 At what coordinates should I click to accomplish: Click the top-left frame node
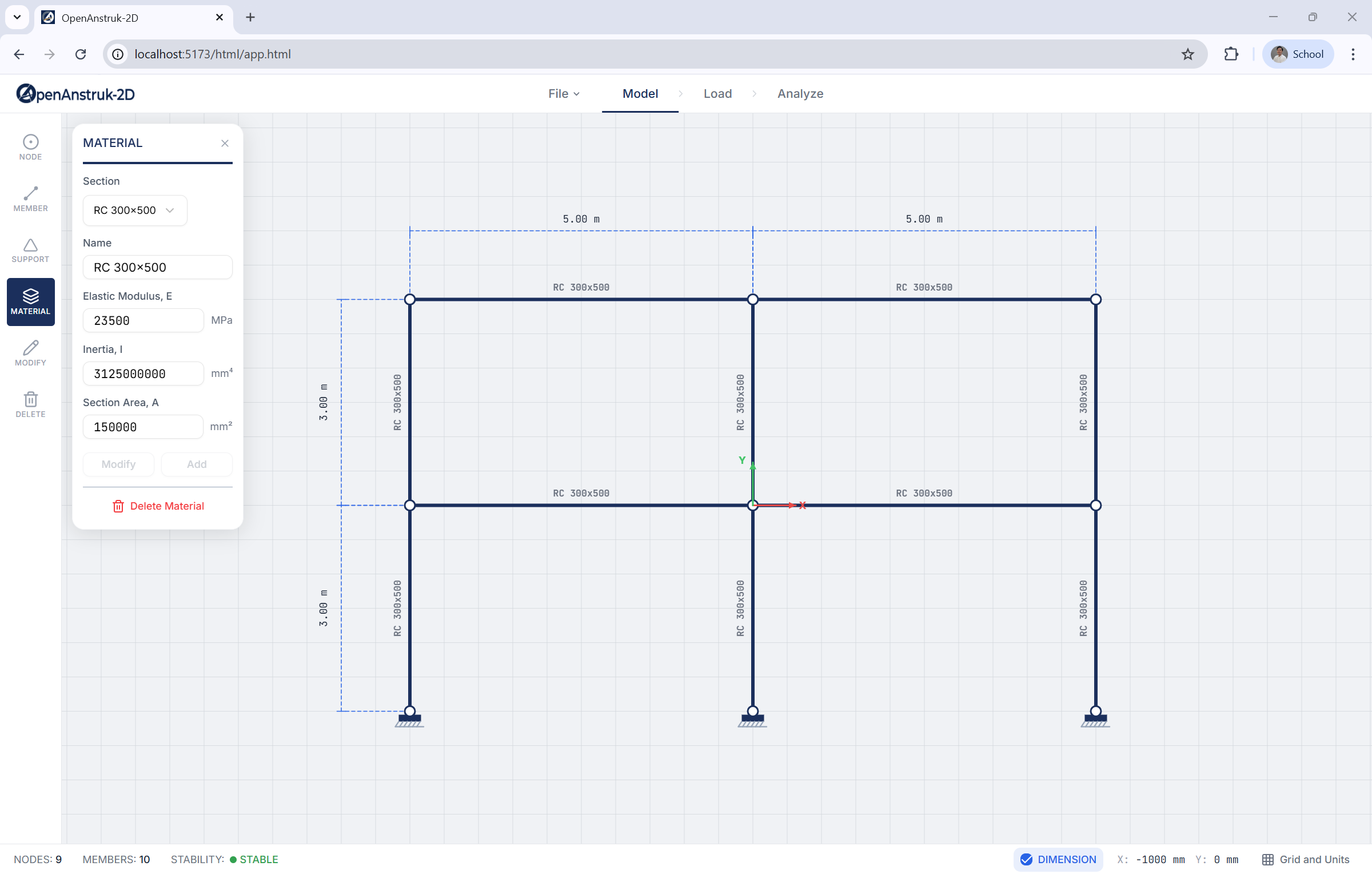(410, 299)
